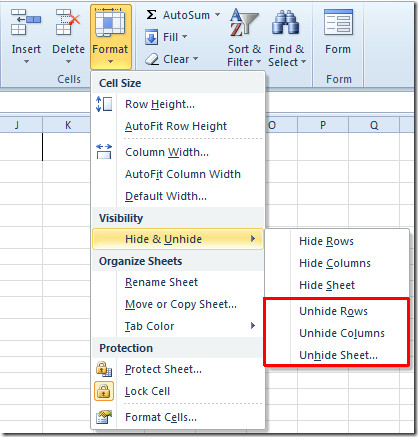
Task: Select column Q header
Action: (374, 125)
